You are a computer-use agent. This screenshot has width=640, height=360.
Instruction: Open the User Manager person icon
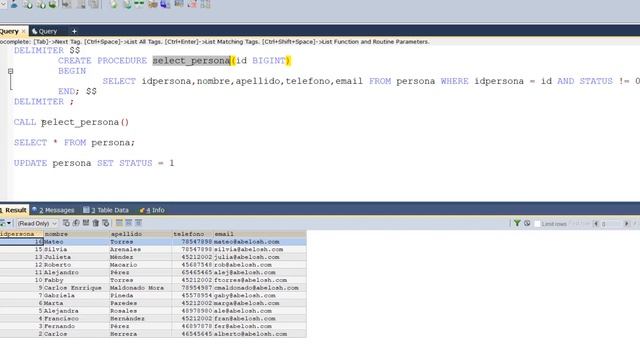point(14,4)
